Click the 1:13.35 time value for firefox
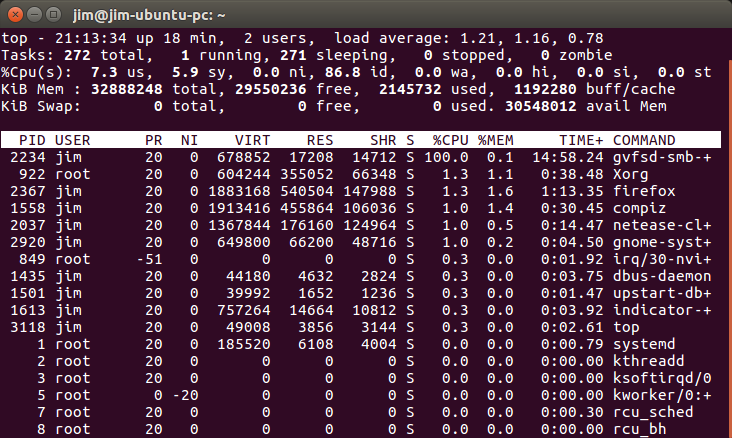This screenshot has height=438, width=732. point(572,191)
